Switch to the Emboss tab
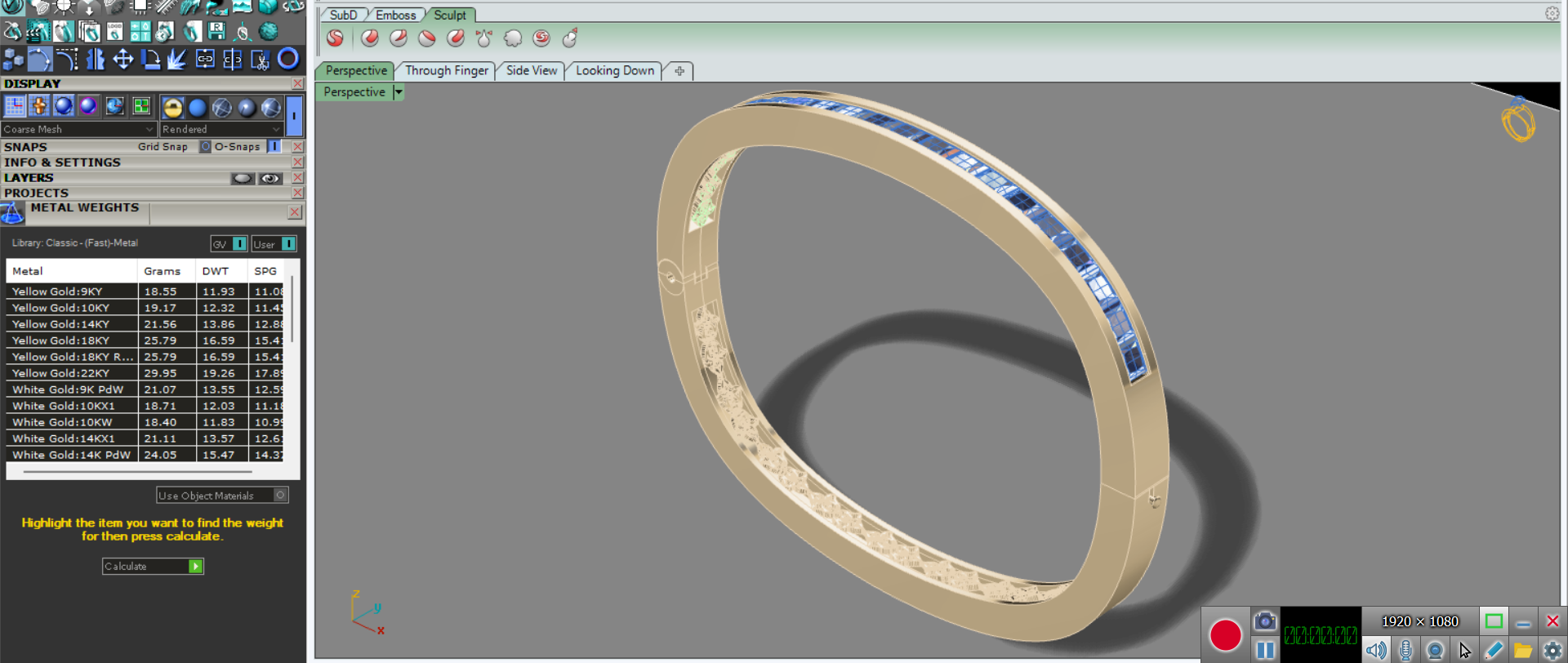The image size is (1568, 663). [x=395, y=15]
